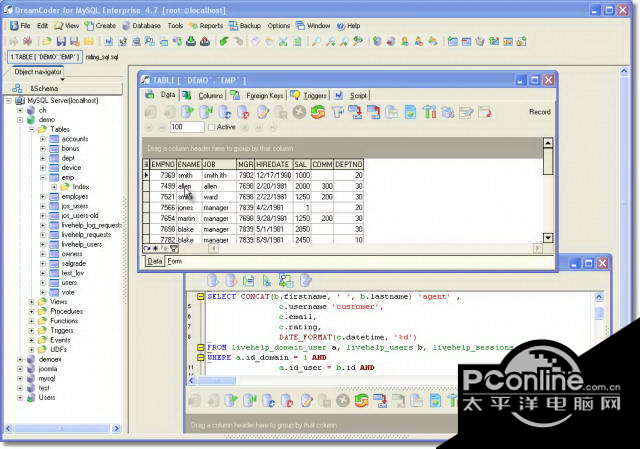The image size is (640, 449).
Task: Click the edit-record pencil icon in table toolbar
Action: 263,112
